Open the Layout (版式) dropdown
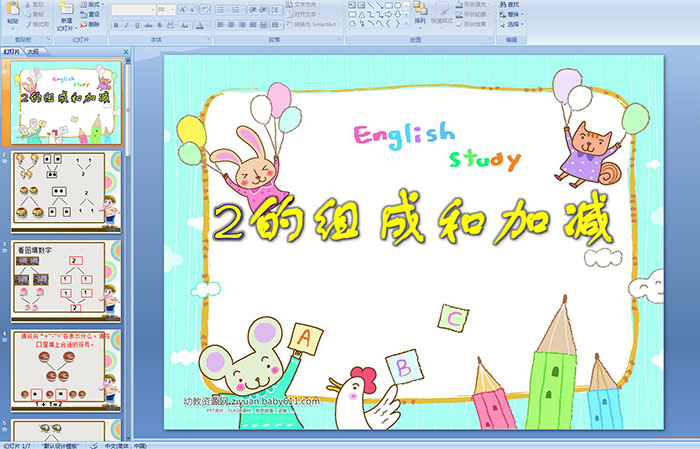 tap(92, 4)
